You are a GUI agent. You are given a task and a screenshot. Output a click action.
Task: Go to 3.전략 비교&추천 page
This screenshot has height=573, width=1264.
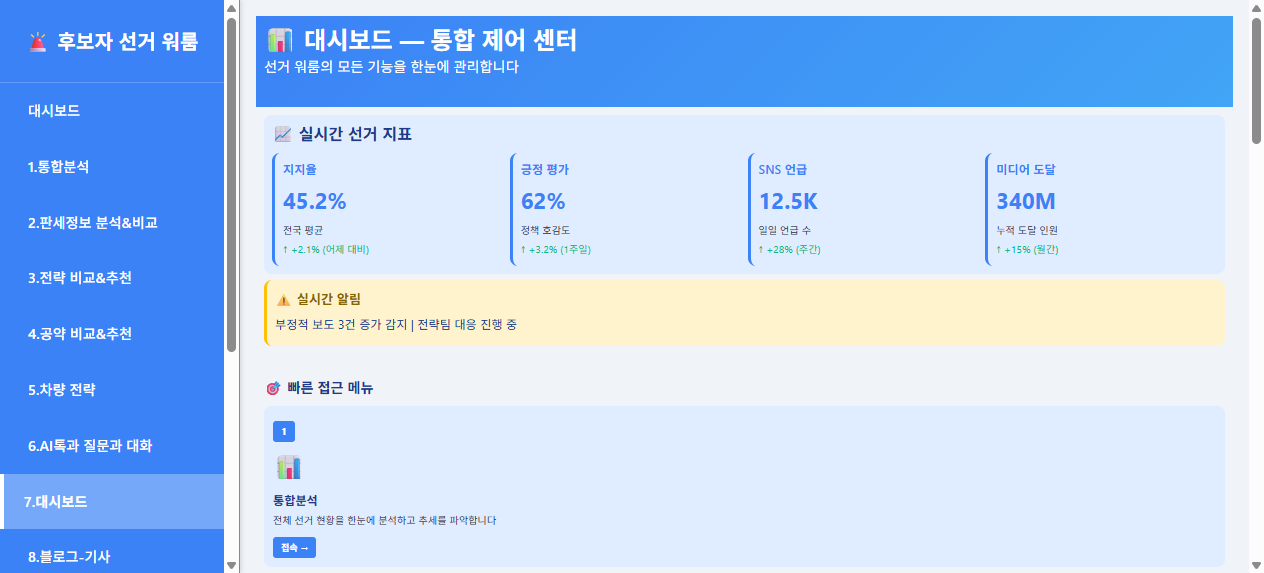[79, 278]
